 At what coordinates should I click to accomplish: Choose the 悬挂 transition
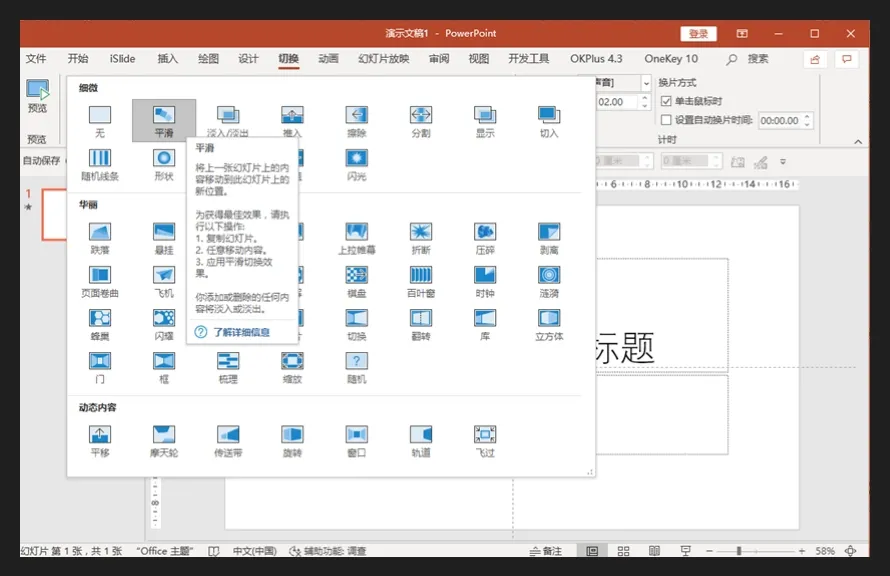point(164,238)
